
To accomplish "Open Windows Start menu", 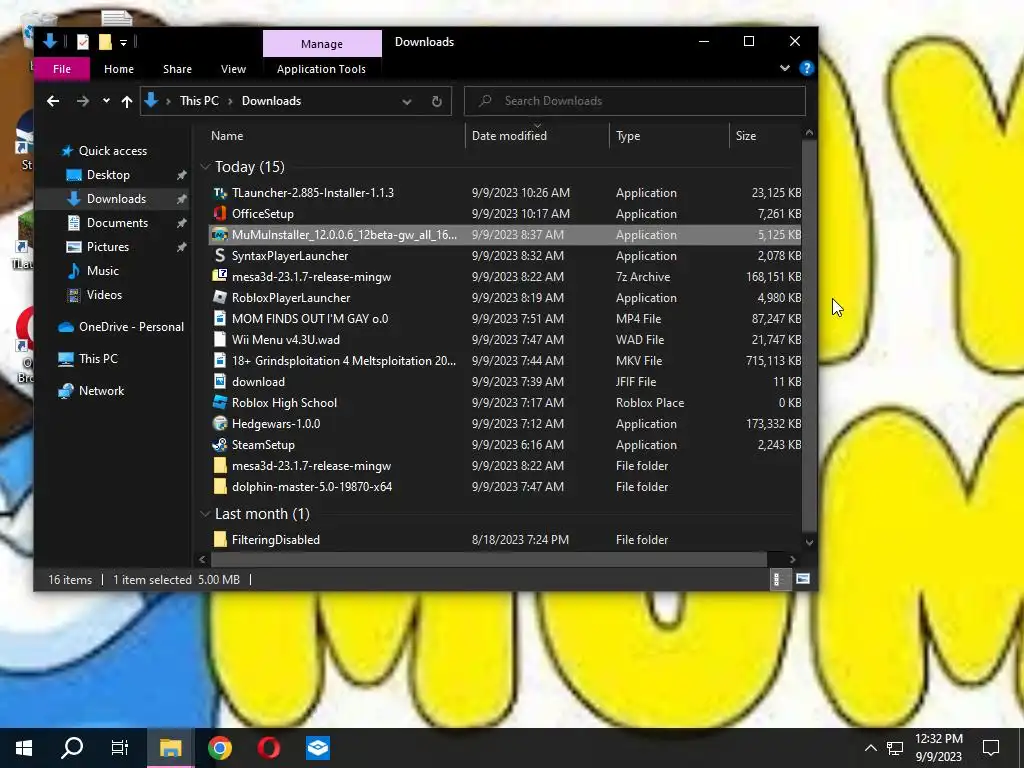I will (x=24, y=748).
